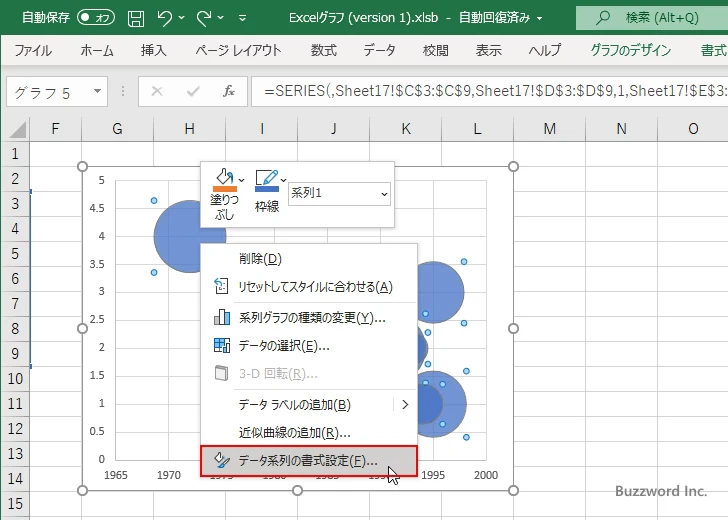Screen dimensions: 728x520
Task: Click the Undo arrow icon
Action: 164,18
